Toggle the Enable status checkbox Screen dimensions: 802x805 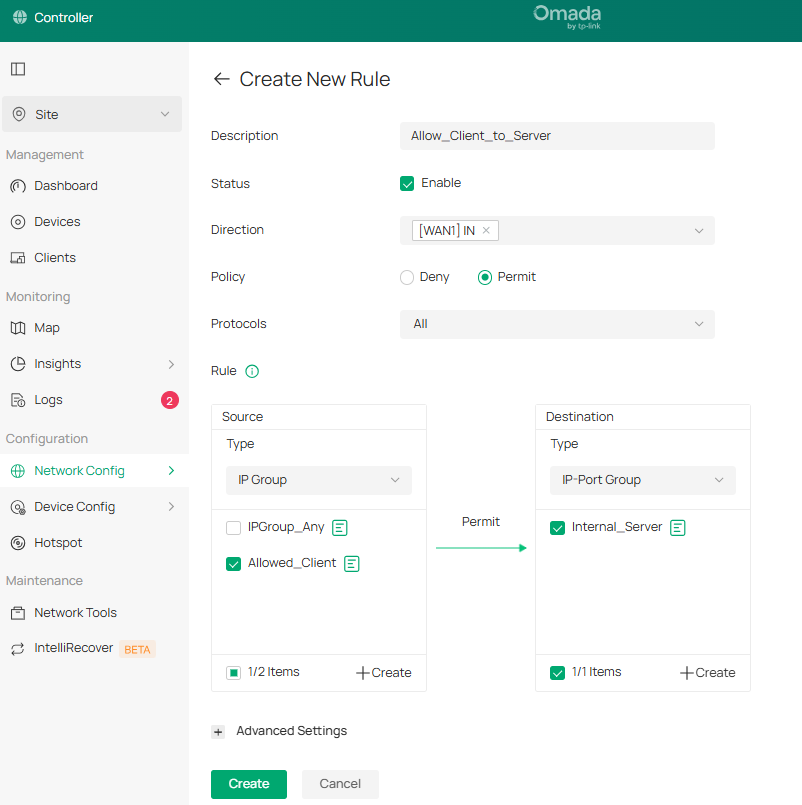click(x=407, y=183)
